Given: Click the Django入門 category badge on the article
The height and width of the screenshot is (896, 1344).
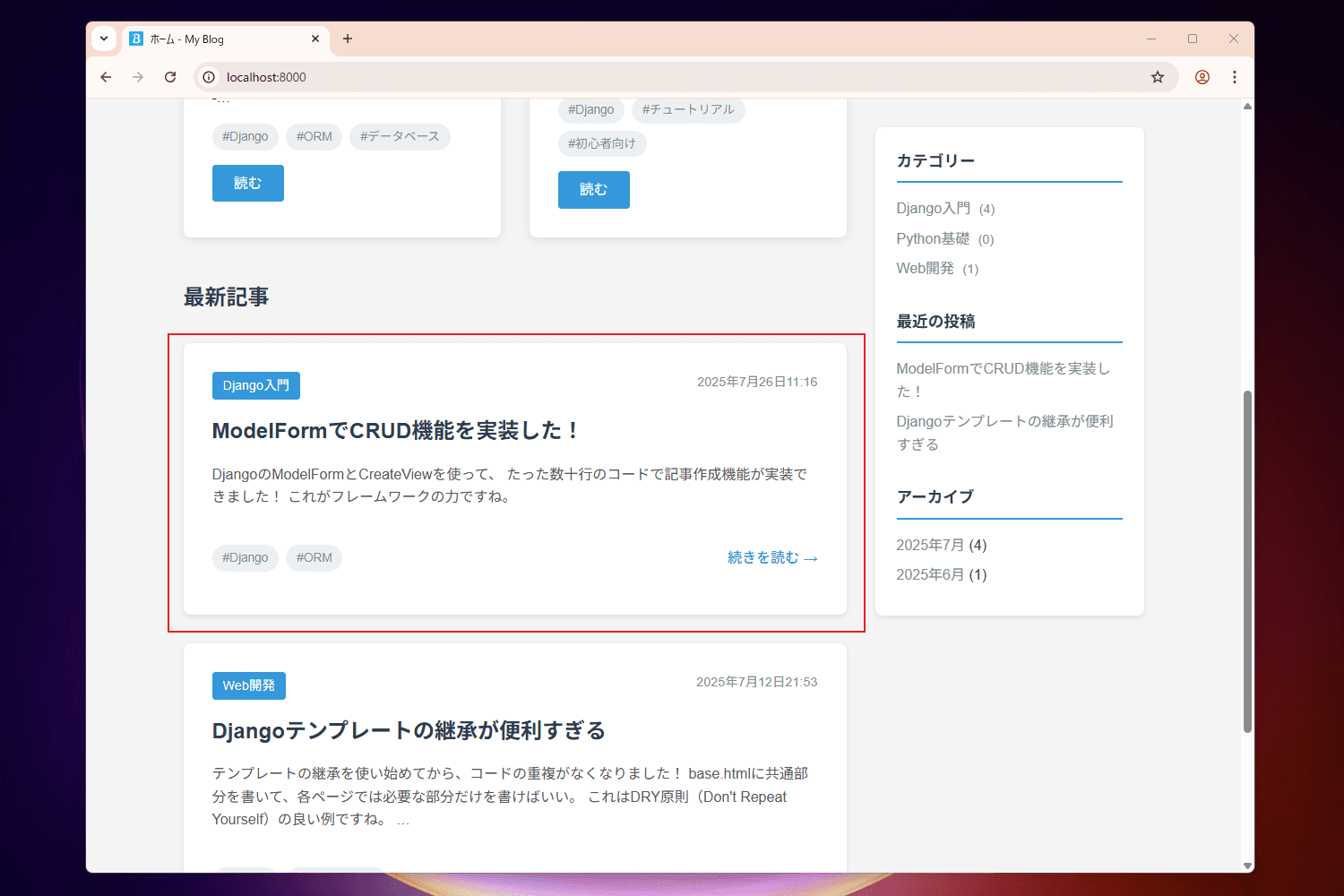Looking at the screenshot, I should click(x=256, y=385).
